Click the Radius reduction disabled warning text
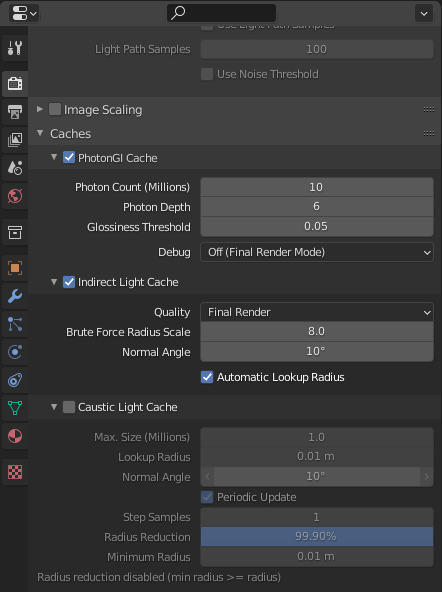The image size is (442, 592). (159, 577)
